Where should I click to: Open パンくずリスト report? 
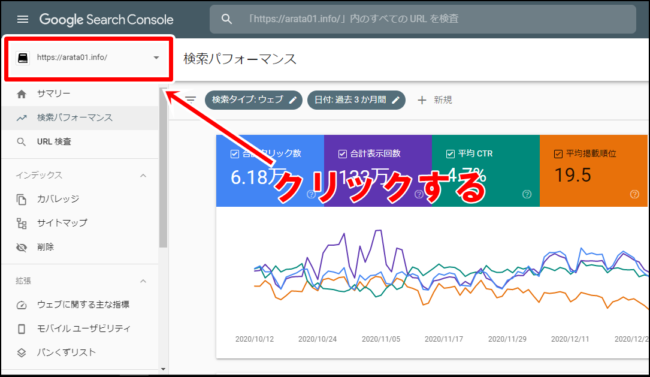point(80,353)
